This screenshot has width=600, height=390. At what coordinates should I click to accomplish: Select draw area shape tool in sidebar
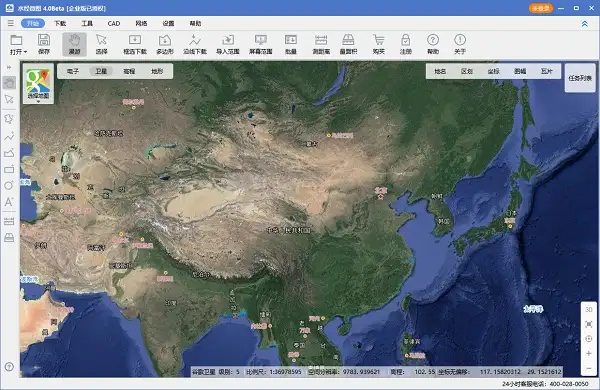click(x=9, y=153)
